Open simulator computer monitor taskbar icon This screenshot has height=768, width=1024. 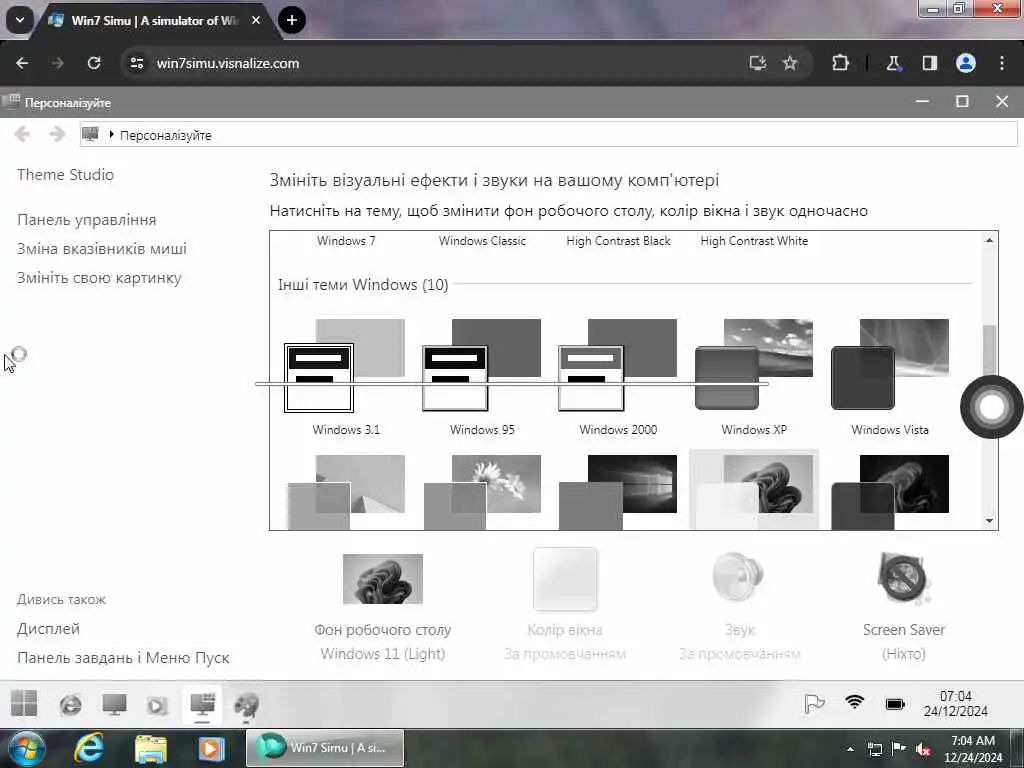point(114,705)
